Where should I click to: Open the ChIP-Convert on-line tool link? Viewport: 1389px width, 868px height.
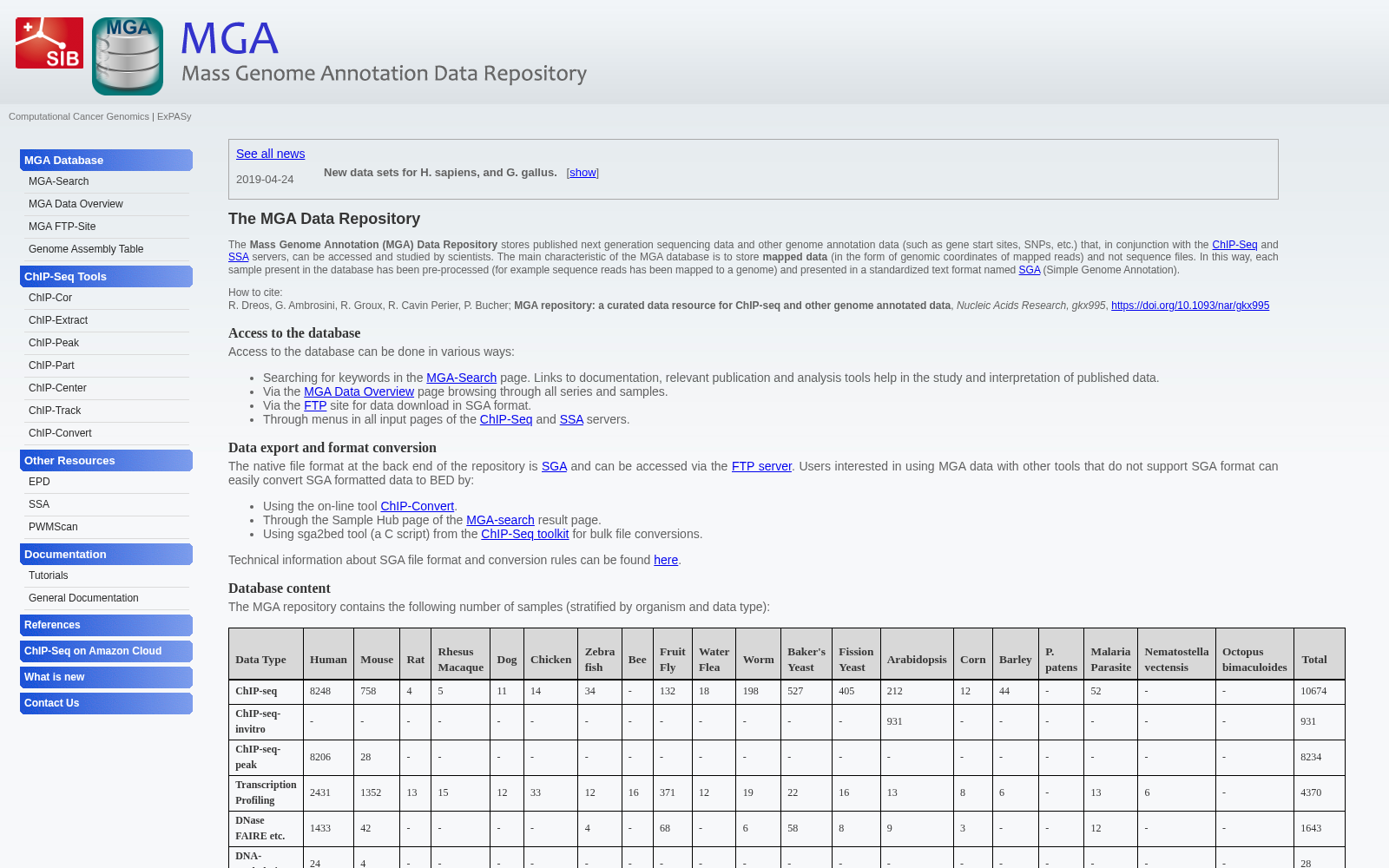point(418,506)
